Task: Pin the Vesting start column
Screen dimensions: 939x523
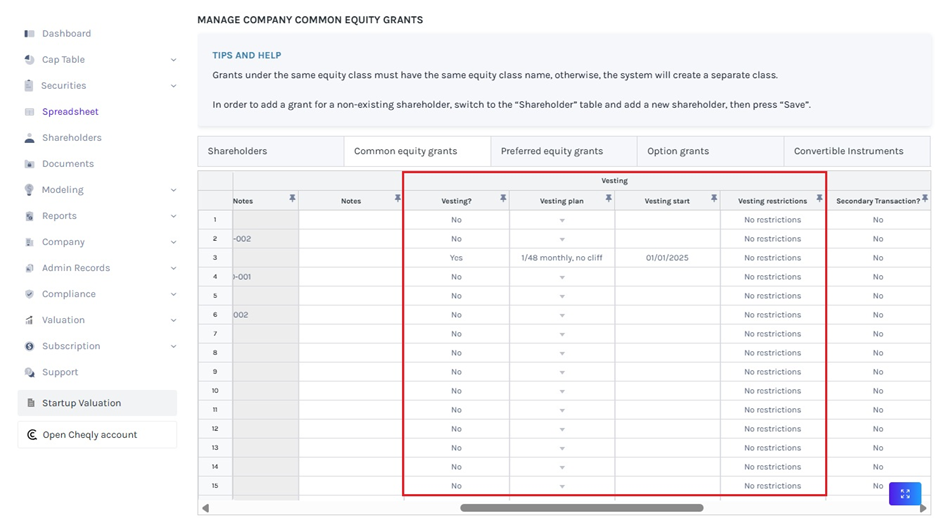Action: (713, 200)
